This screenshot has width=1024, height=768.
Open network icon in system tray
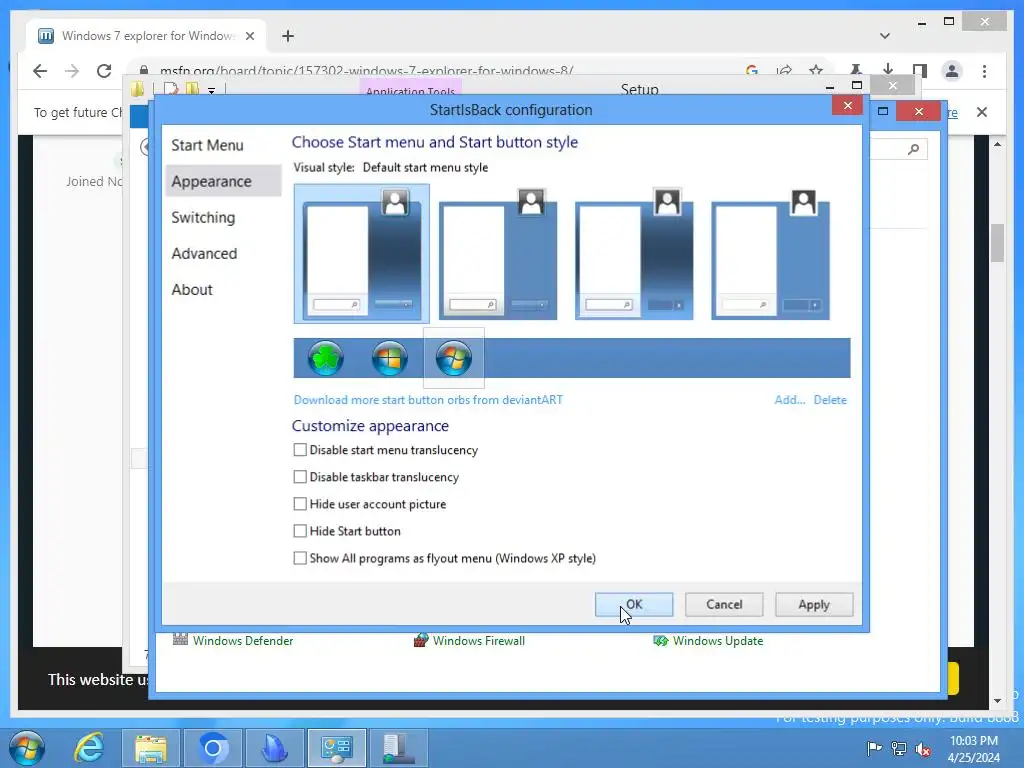tap(899, 748)
